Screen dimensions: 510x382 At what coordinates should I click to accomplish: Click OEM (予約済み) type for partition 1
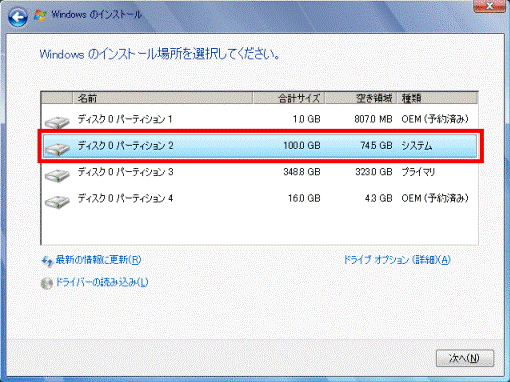click(435, 119)
